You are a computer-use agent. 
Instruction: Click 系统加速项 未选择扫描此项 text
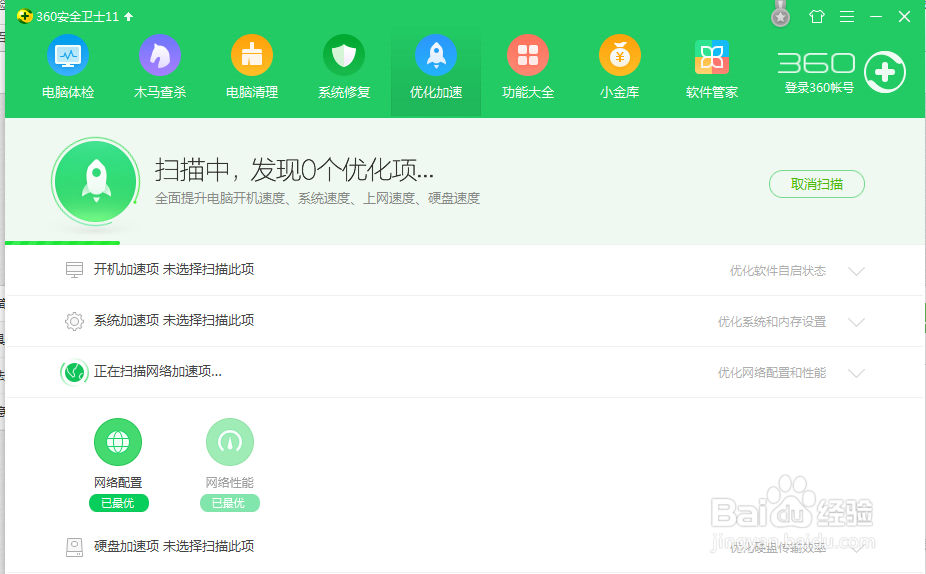click(x=174, y=320)
